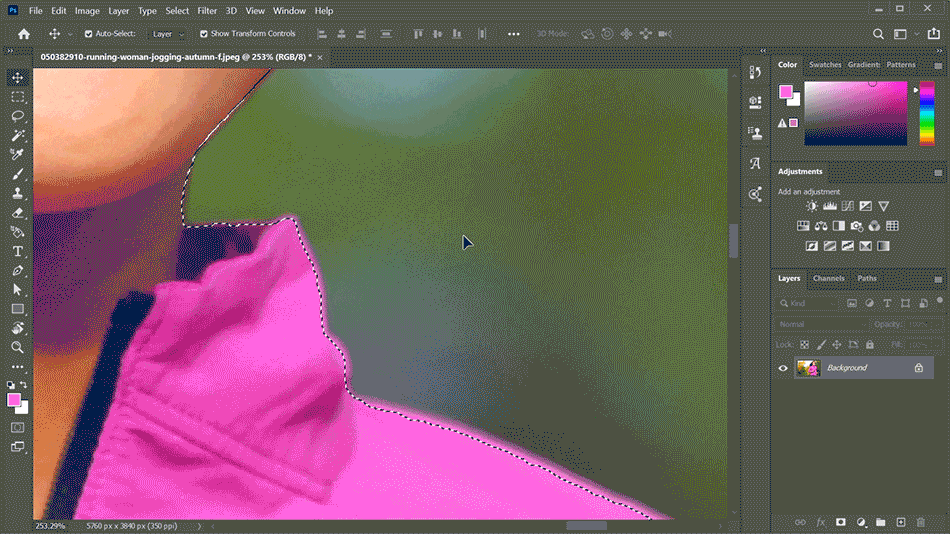Toggle the type layer filter
950x534 pixels.
[x=887, y=303]
